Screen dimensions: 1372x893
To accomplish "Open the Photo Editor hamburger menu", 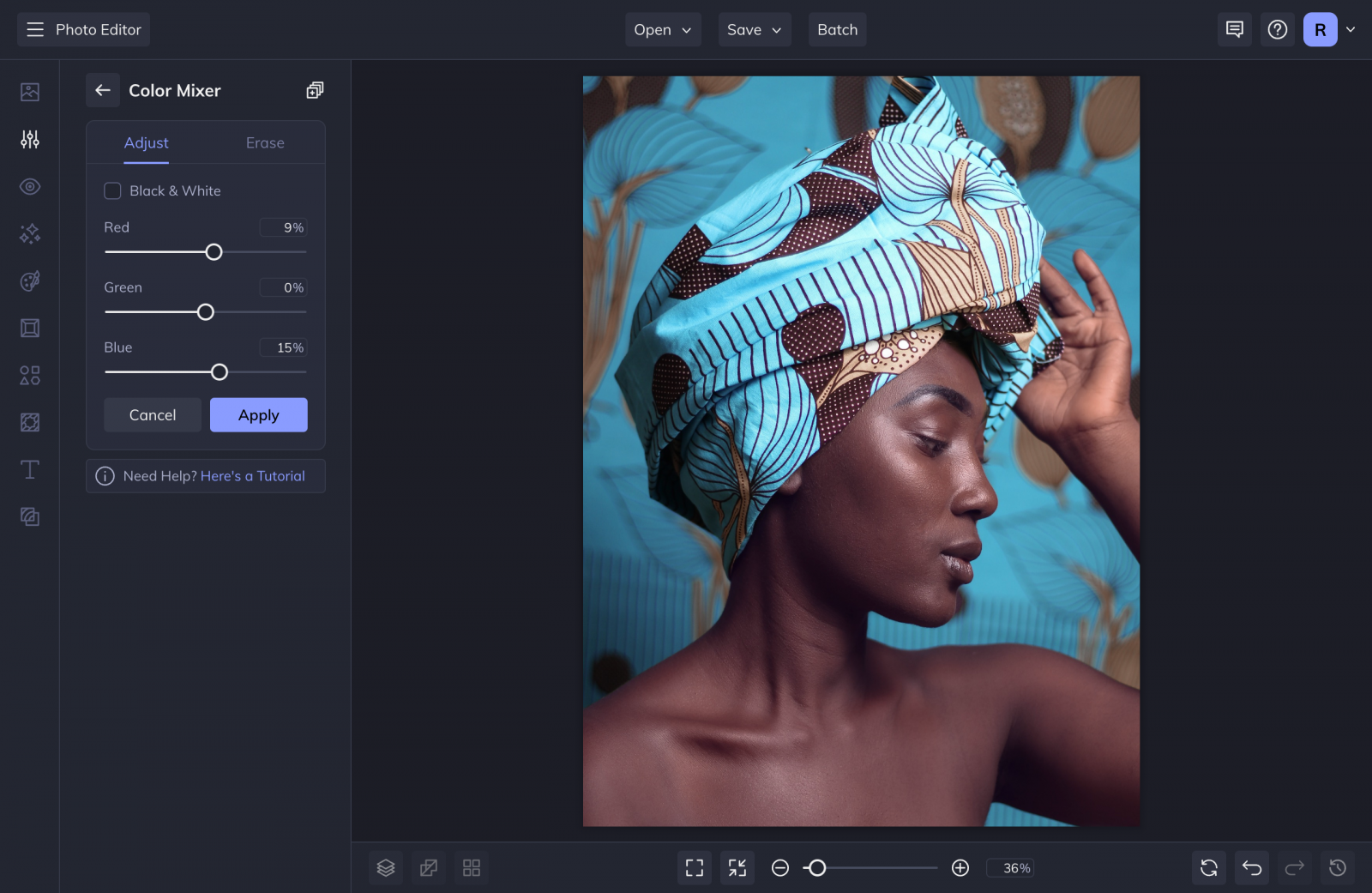I will [x=35, y=29].
